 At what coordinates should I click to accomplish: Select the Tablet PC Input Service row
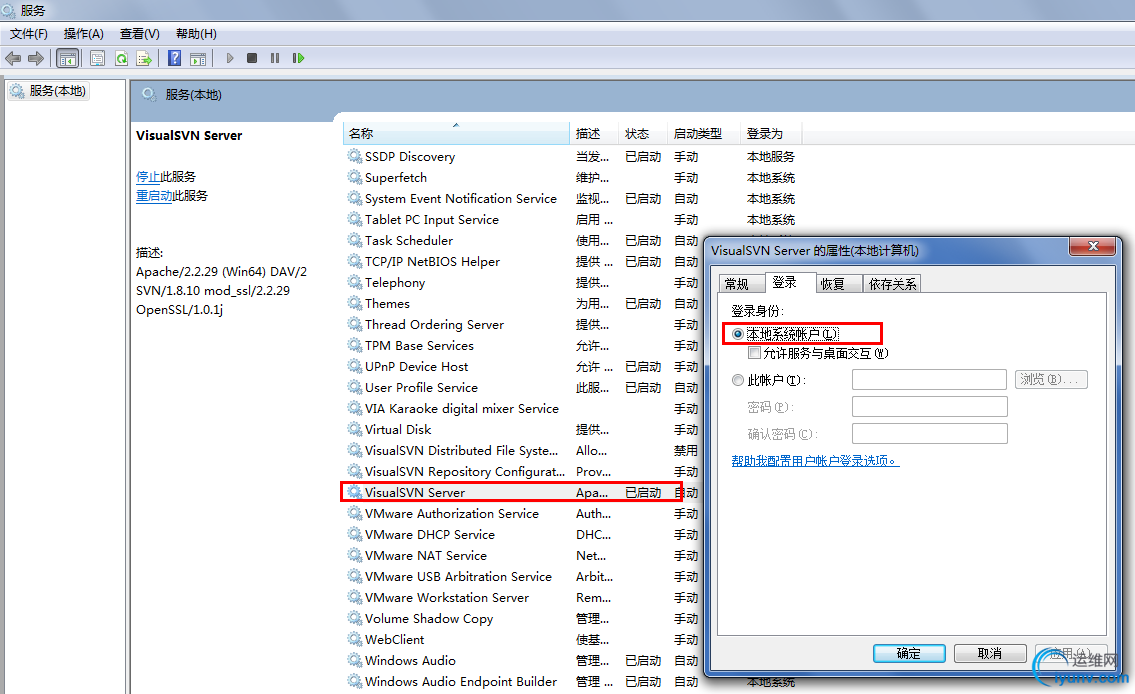pyautogui.click(x=572, y=219)
